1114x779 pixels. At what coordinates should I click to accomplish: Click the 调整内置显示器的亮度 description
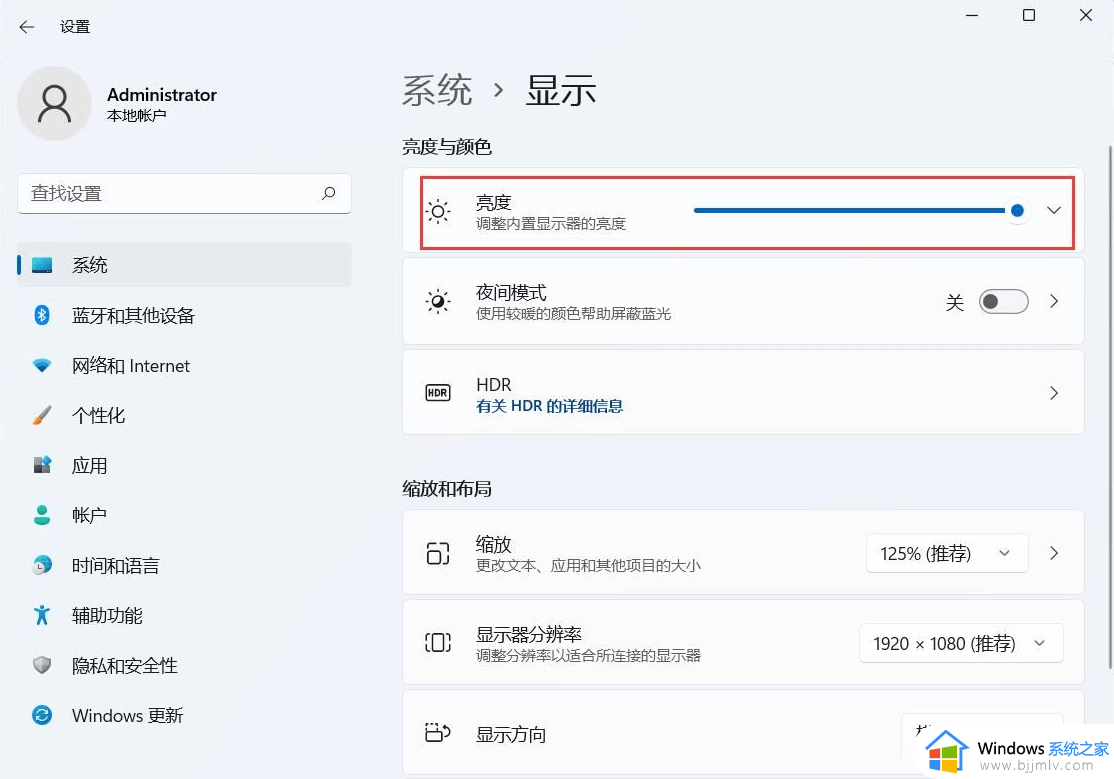551,224
